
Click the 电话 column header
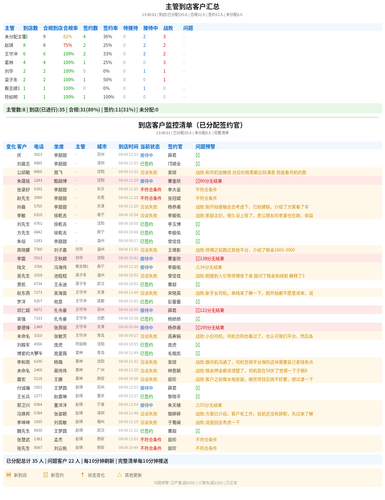[39, 147]
